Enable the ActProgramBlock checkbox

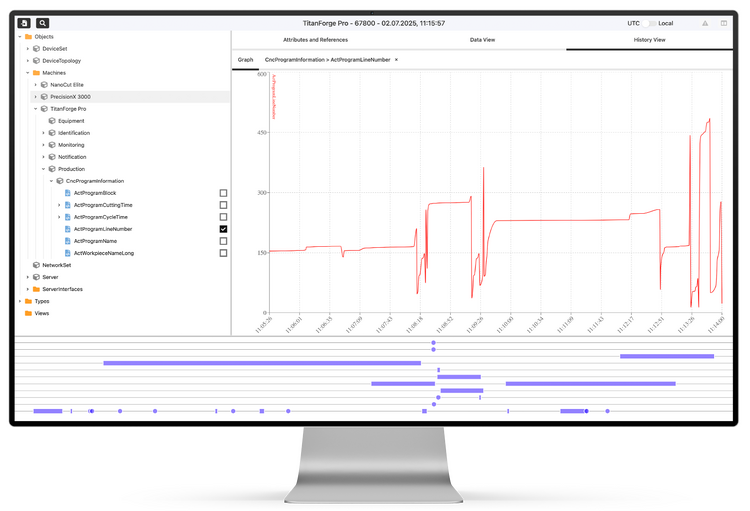coord(223,193)
